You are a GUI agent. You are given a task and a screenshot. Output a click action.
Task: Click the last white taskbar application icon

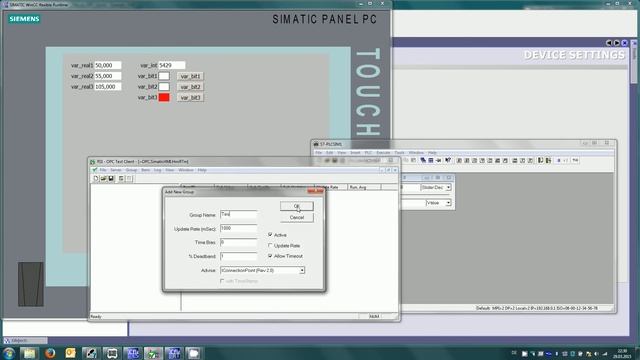(x=194, y=353)
